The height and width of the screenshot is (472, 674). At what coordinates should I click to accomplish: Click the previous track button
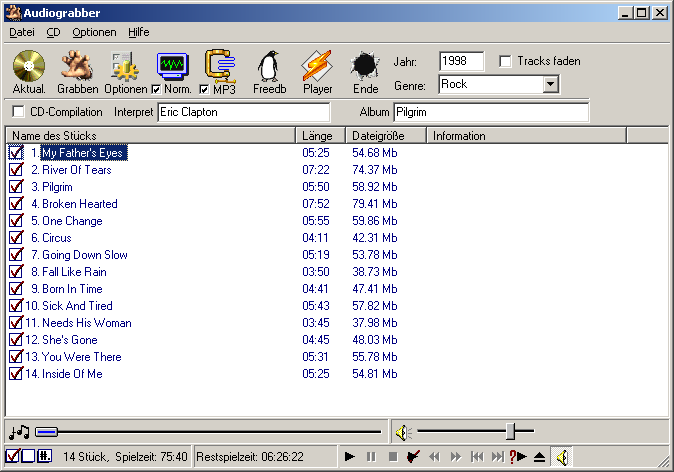tap(477, 457)
